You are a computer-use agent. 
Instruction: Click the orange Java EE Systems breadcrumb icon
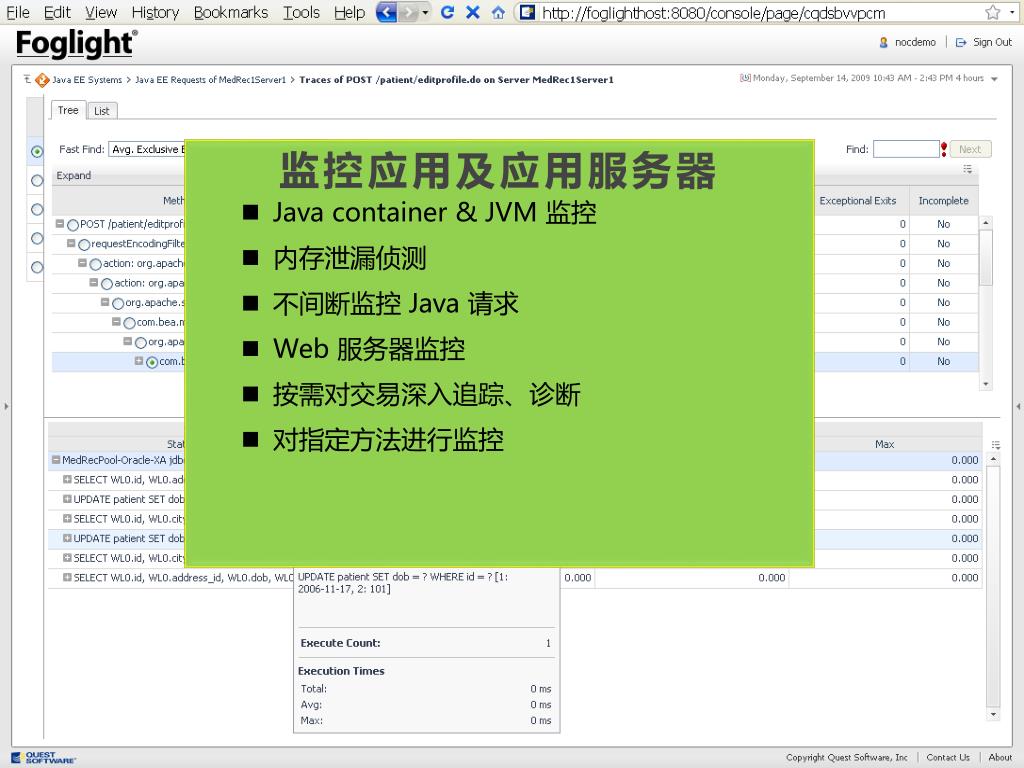point(42,80)
